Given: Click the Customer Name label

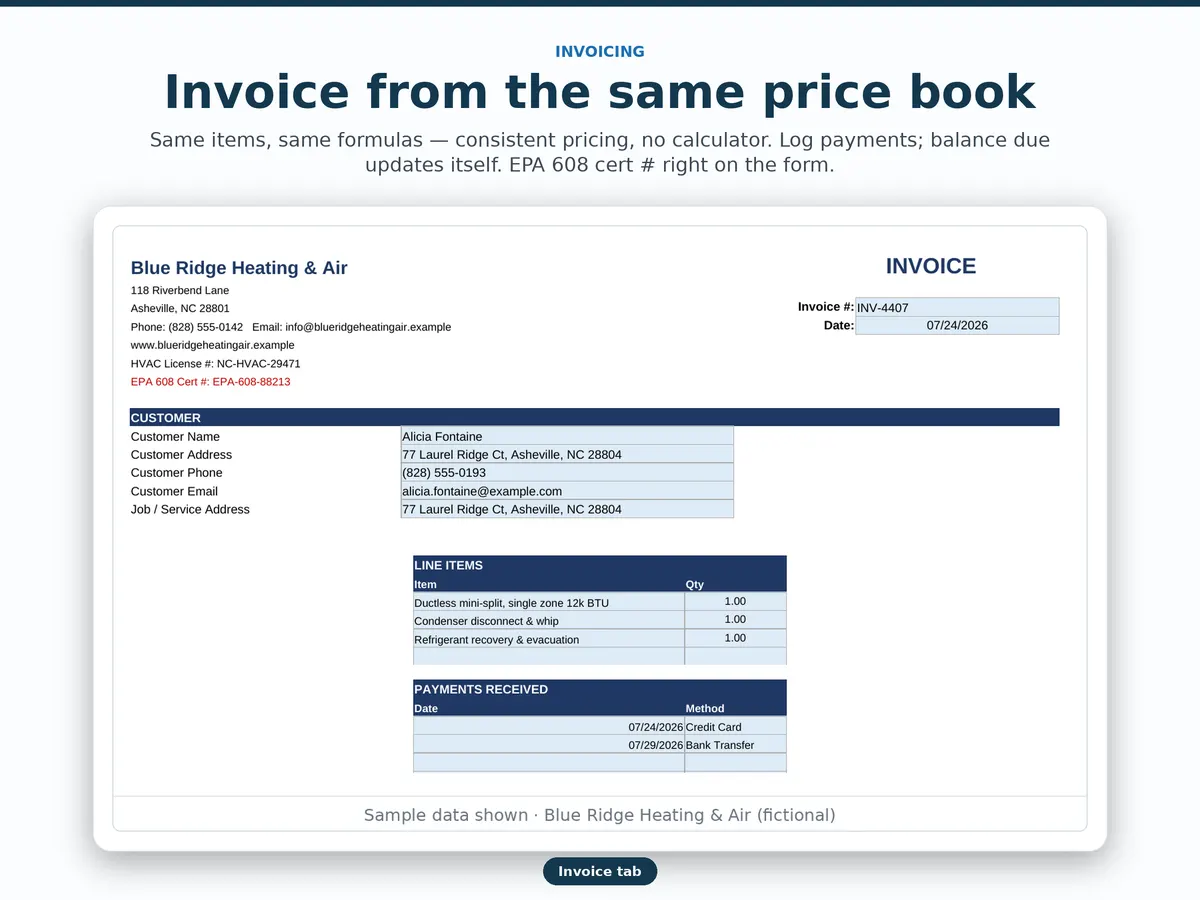Looking at the screenshot, I should pos(175,436).
